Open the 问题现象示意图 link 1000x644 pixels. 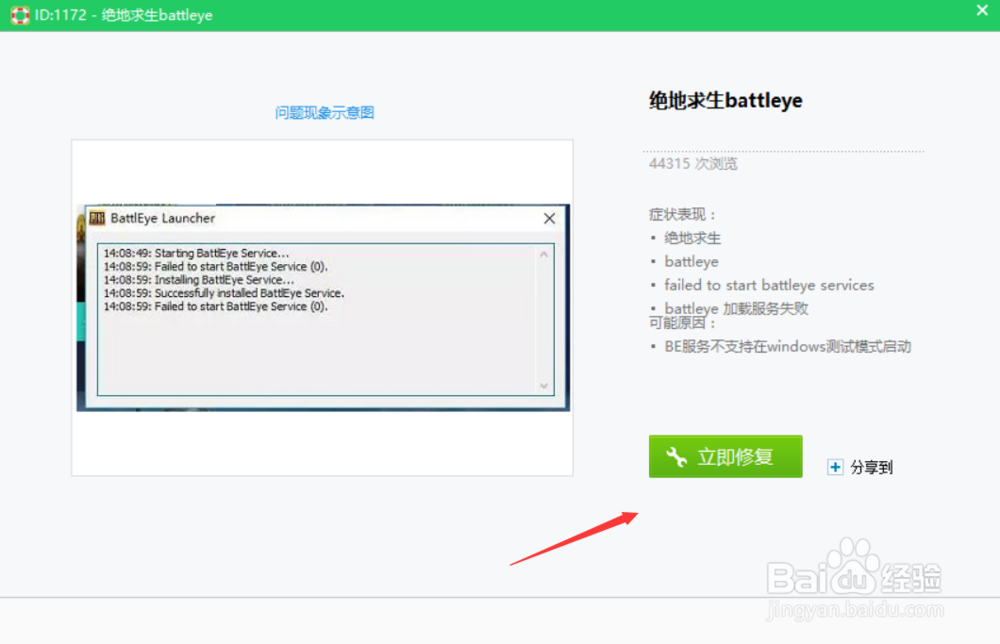[x=325, y=113]
